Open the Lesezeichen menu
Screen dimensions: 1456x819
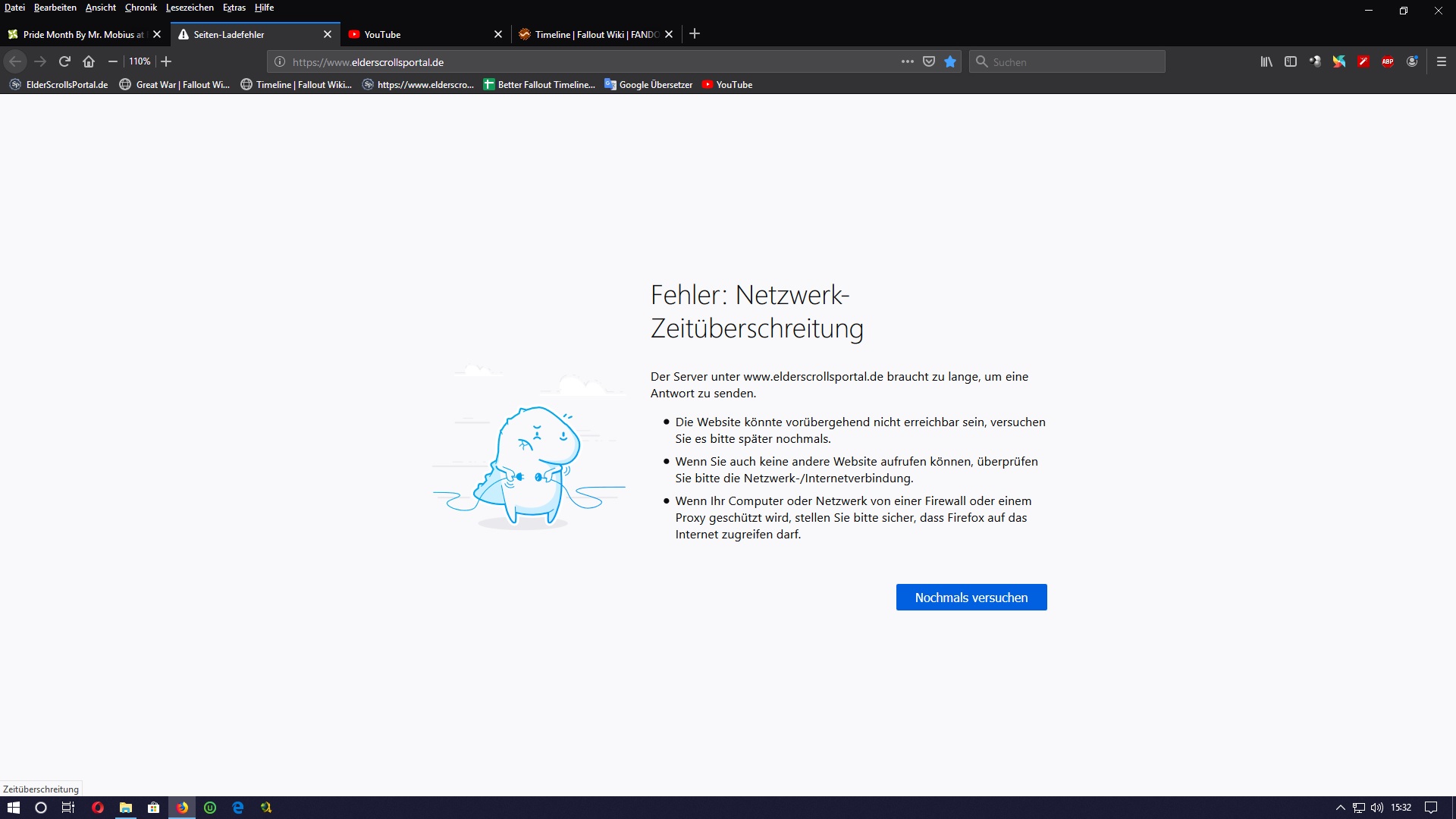[x=190, y=8]
